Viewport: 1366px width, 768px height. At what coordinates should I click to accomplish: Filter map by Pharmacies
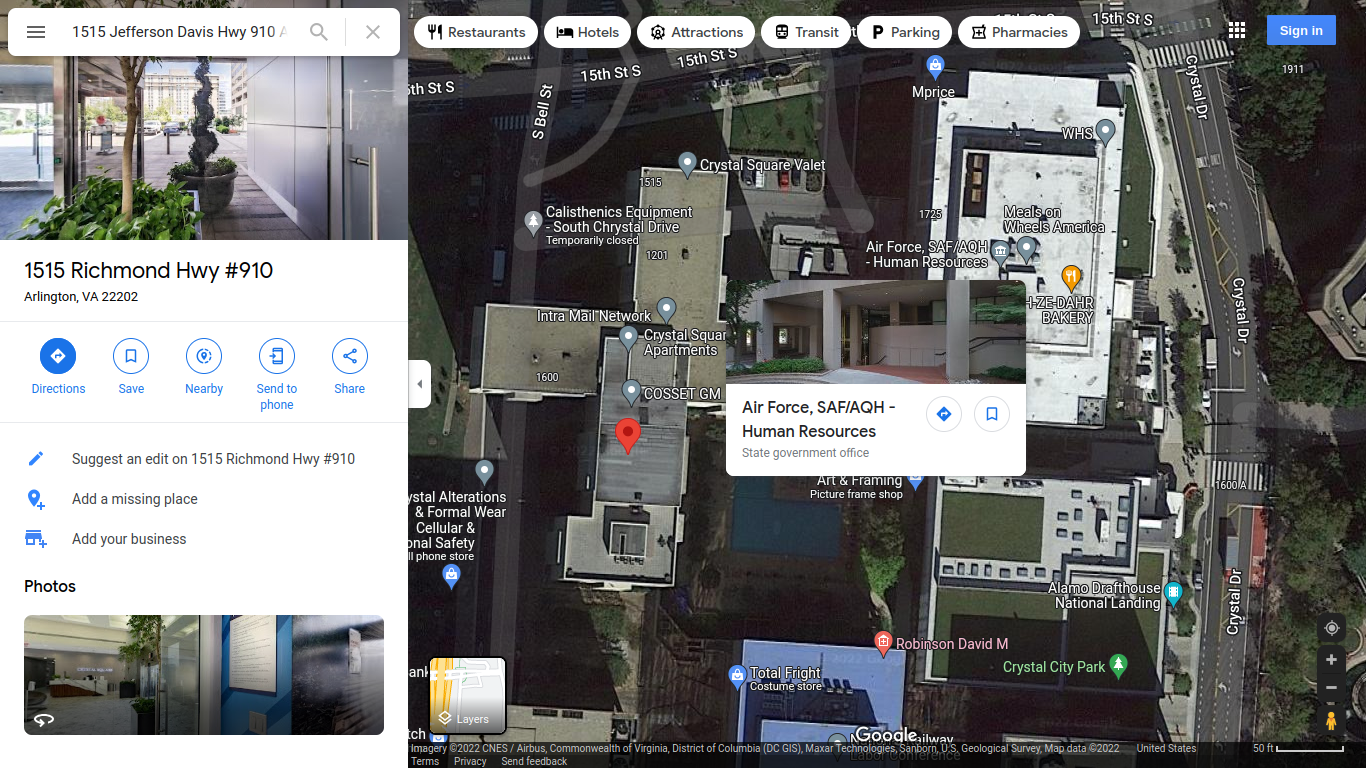pos(1019,32)
